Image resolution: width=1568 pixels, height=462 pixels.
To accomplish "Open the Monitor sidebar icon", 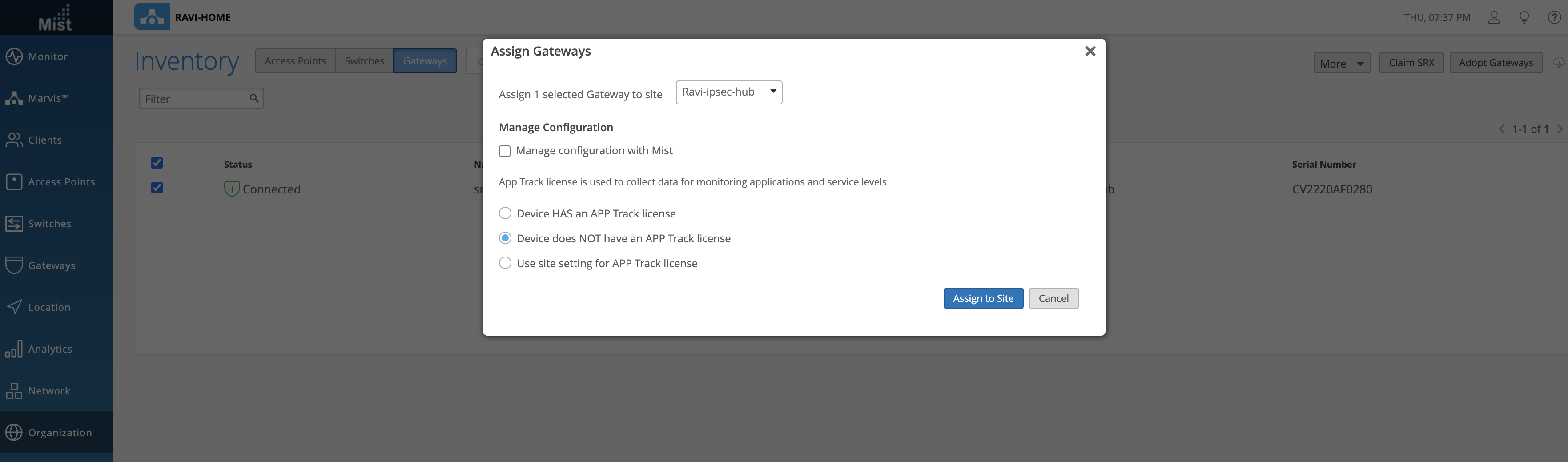I will click(x=14, y=56).
